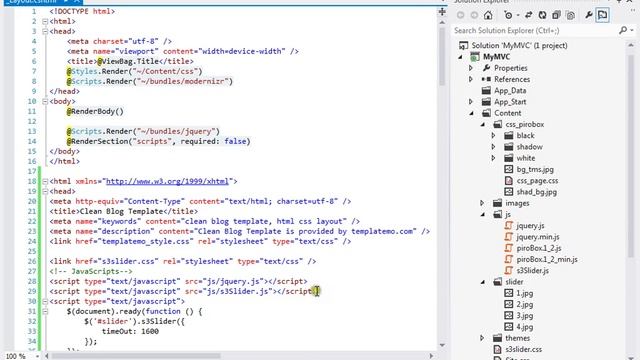Viewport: 640px width, 360px height.
Task: Select bg_tms.jpg file
Action: click(535, 169)
